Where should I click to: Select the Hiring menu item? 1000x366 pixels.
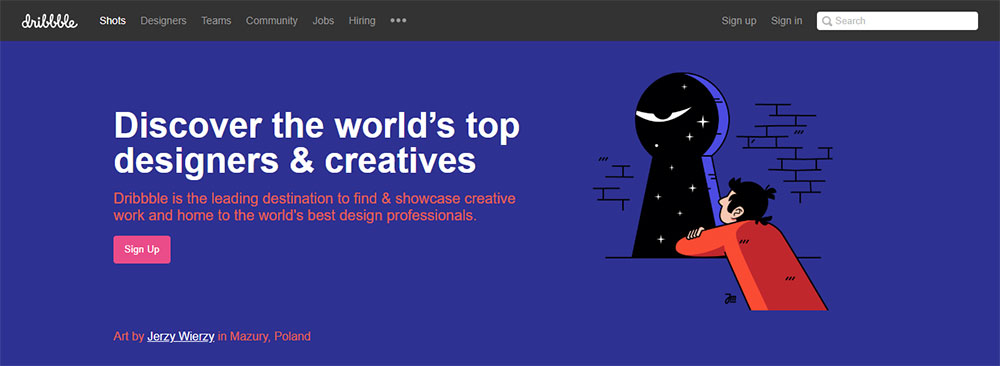point(362,20)
